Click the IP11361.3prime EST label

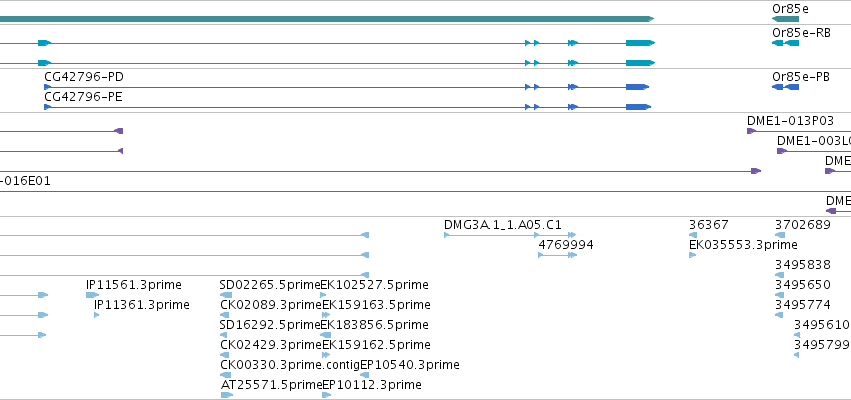[142, 305]
